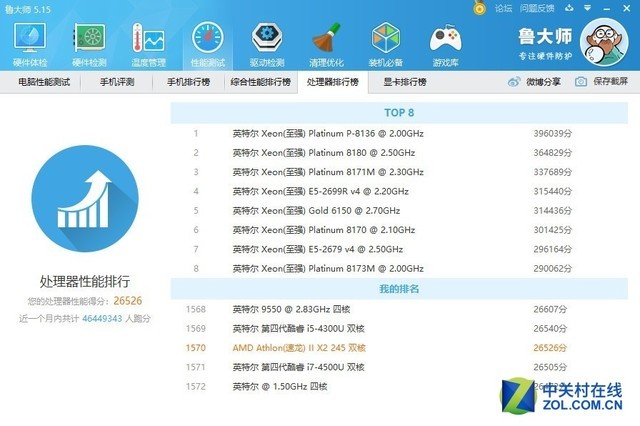Select 第四代酷睿 i7-4500U 双核 row
Viewport: 640px width, 426px height.
pos(399,367)
